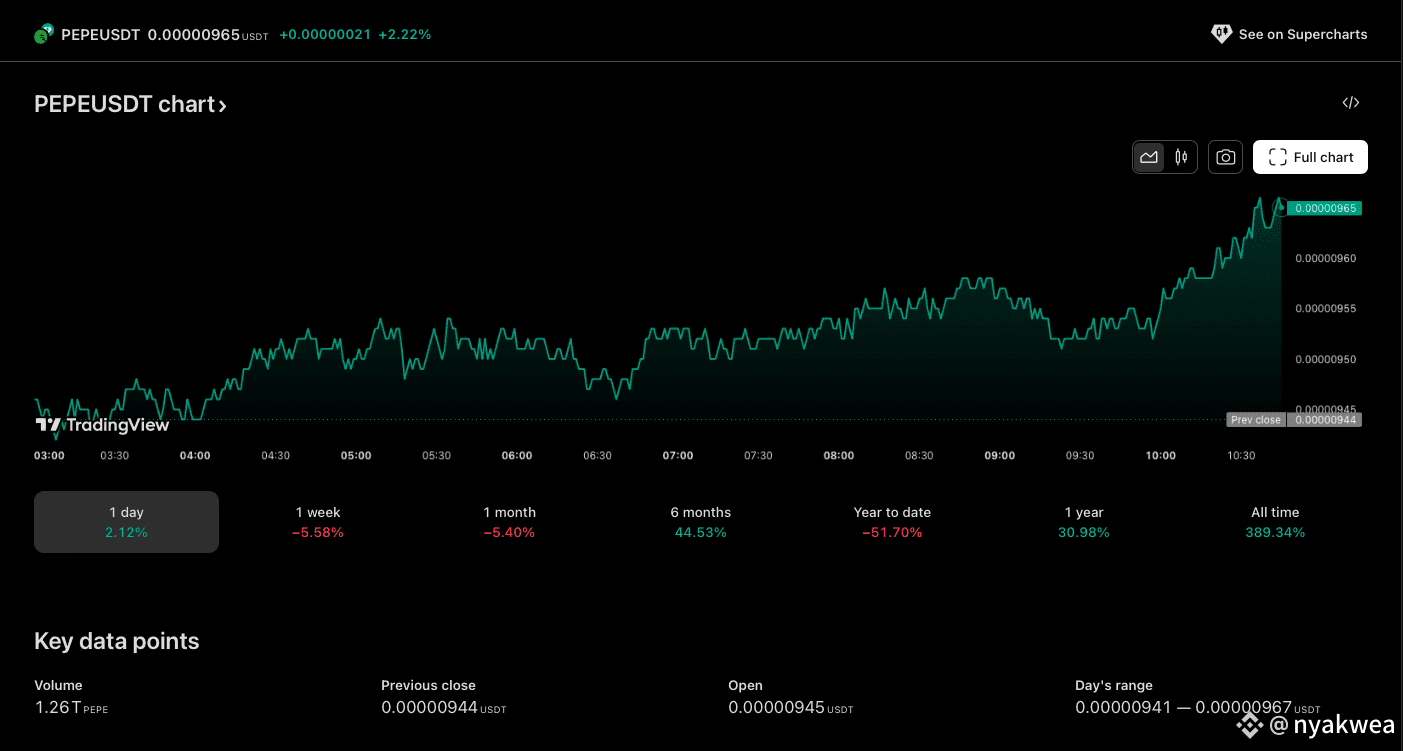The width and height of the screenshot is (1403, 751).
Task: Switch to area chart view
Action: pos(1149,157)
